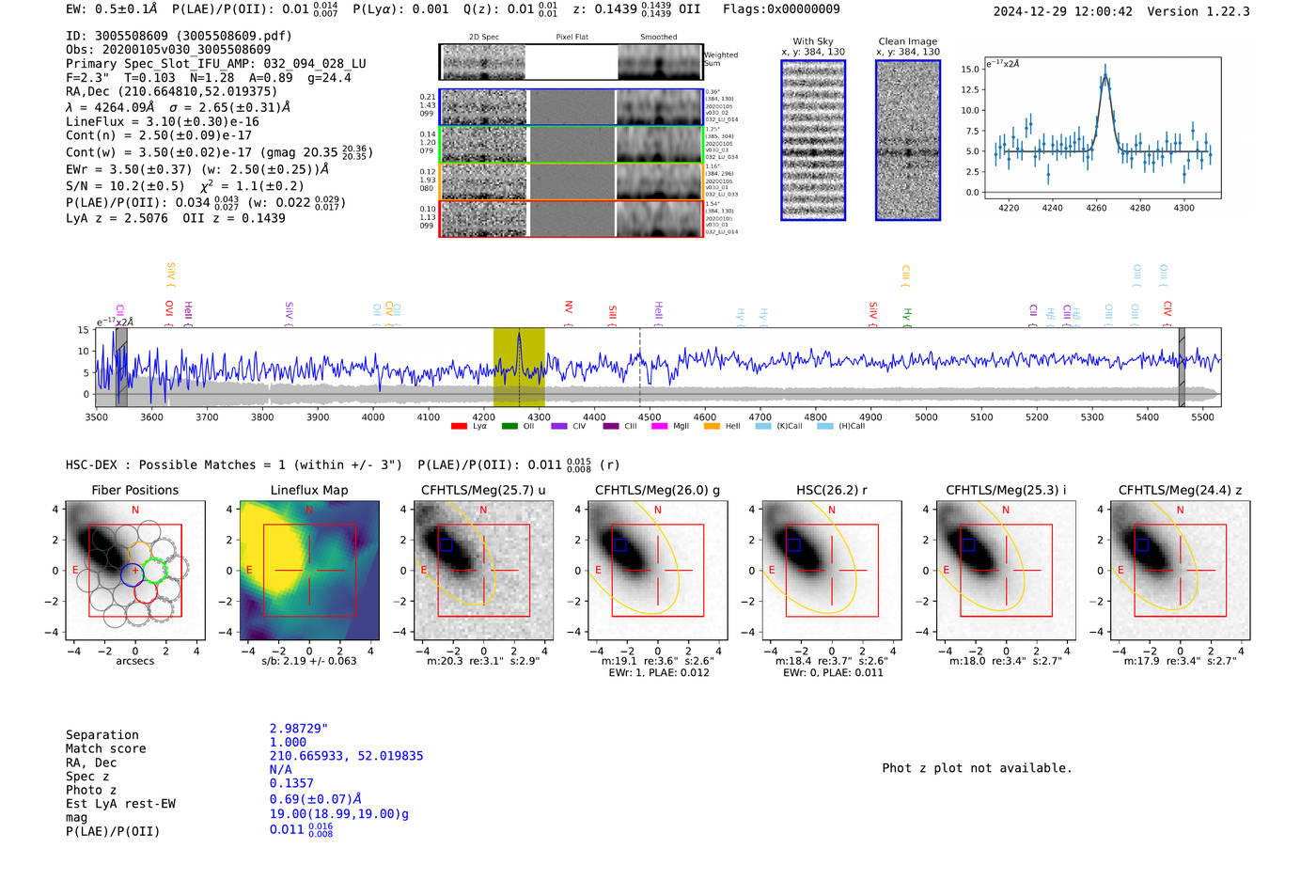Click the LyA z = 2.5076 redshift text

tap(117, 218)
